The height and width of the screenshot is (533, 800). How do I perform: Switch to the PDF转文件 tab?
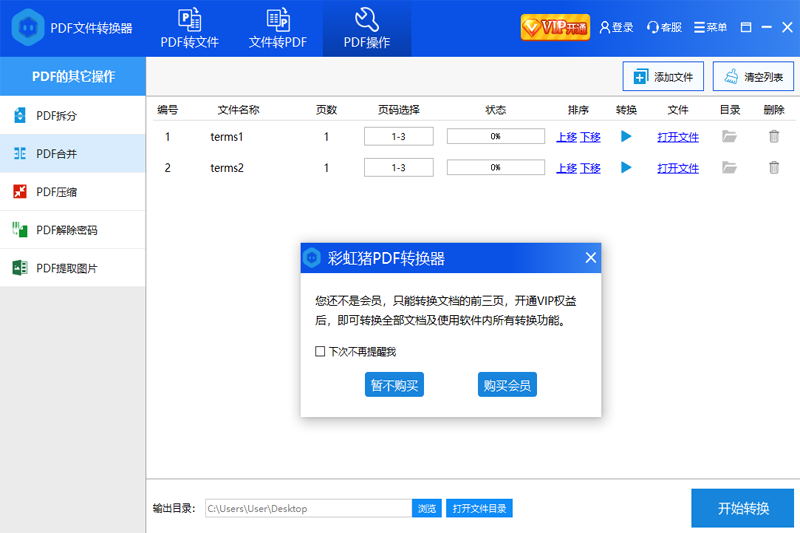point(189,29)
